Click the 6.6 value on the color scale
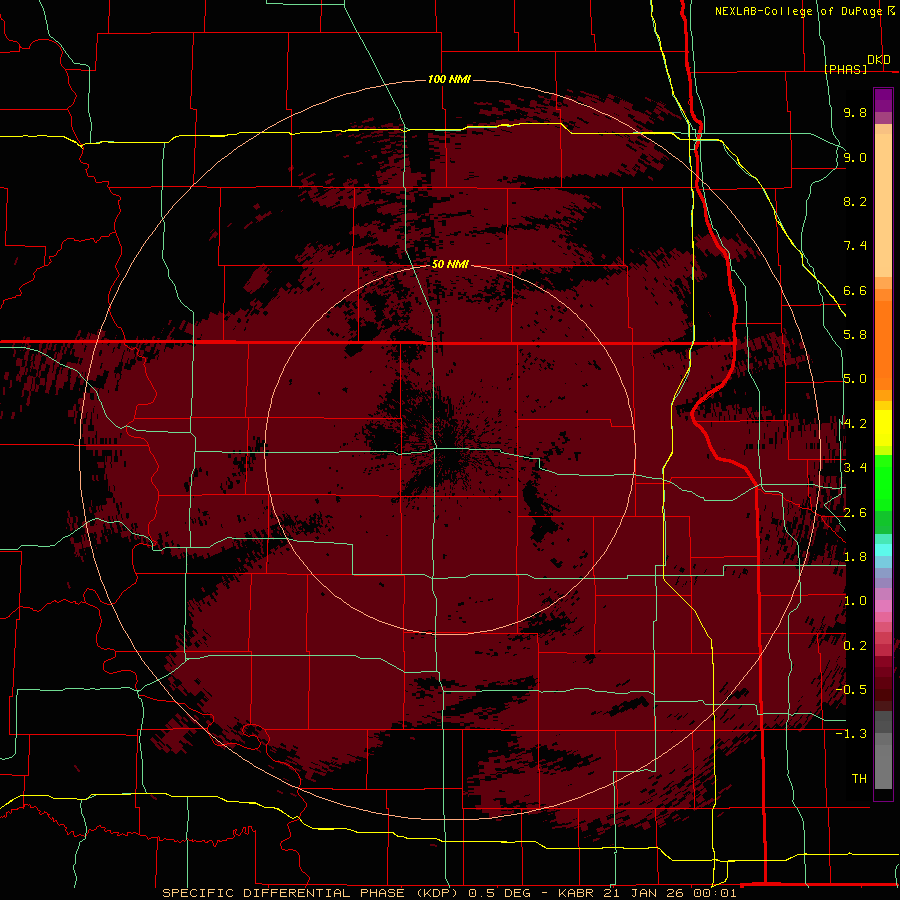Image resolution: width=900 pixels, height=900 pixels. (855, 290)
